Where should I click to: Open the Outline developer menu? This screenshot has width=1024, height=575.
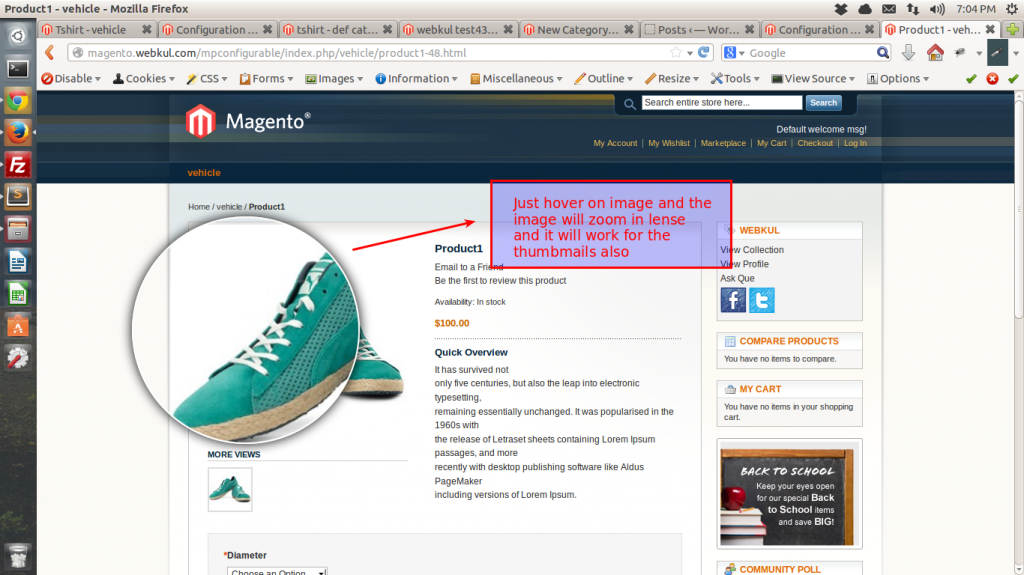pos(603,78)
